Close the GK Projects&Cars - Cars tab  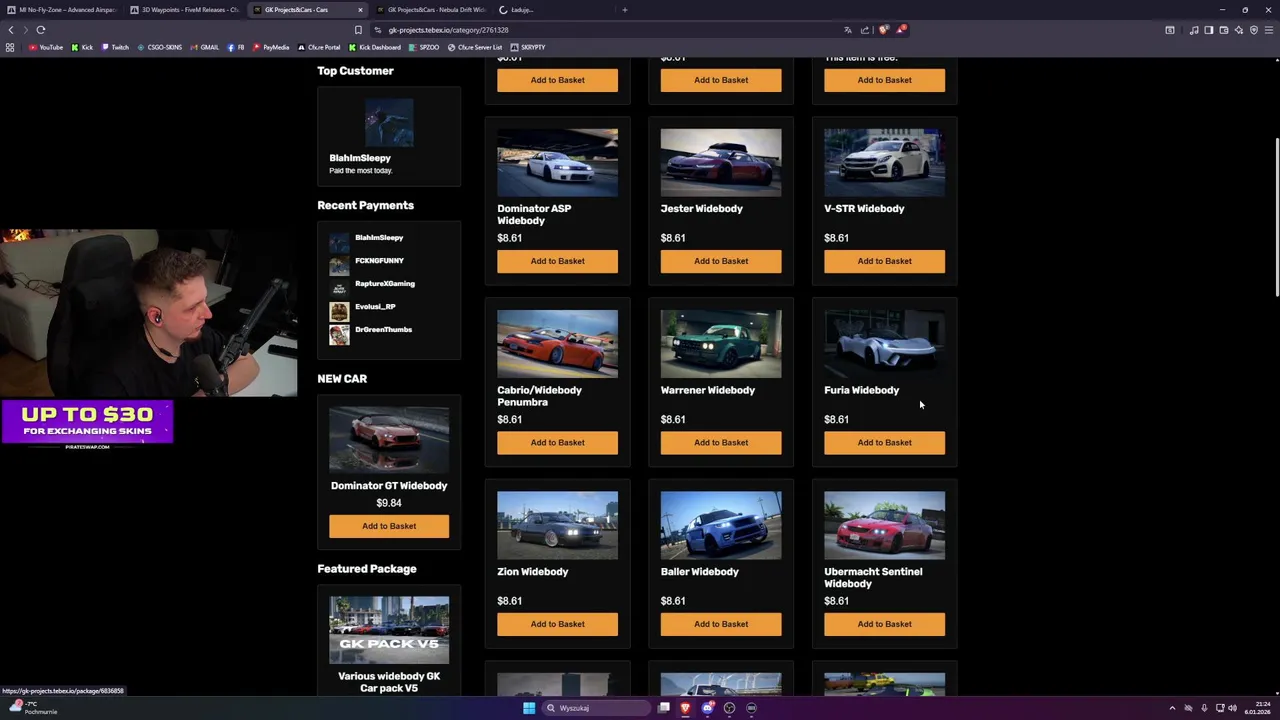[x=360, y=10]
